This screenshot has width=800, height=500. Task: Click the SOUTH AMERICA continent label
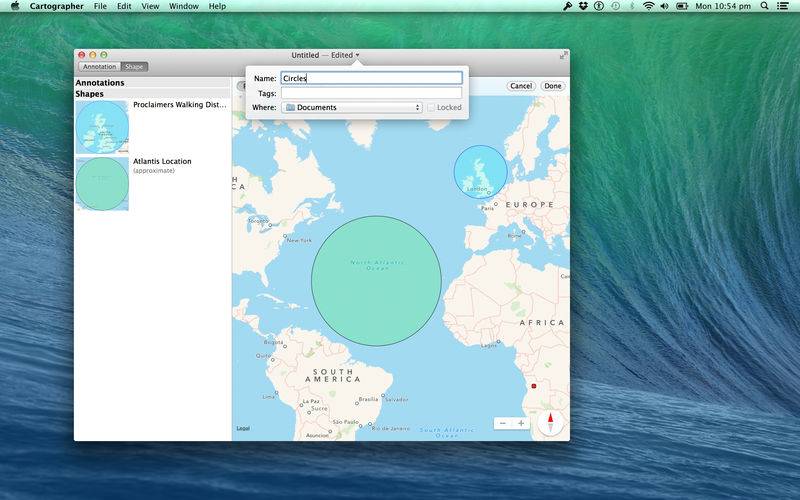[333, 376]
